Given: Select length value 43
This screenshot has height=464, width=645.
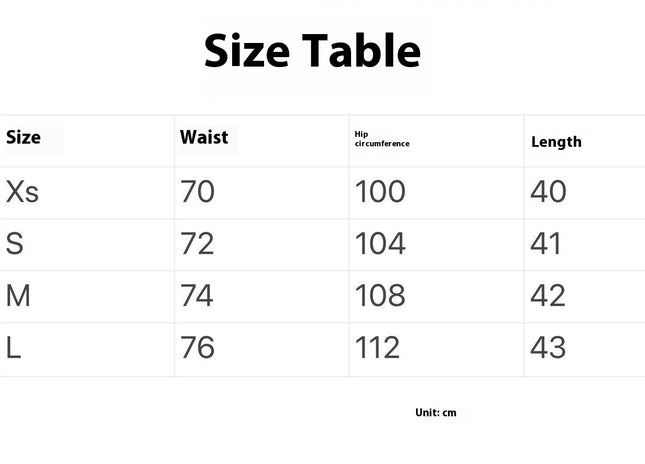Looking at the screenshot, I should pos(548,348).
